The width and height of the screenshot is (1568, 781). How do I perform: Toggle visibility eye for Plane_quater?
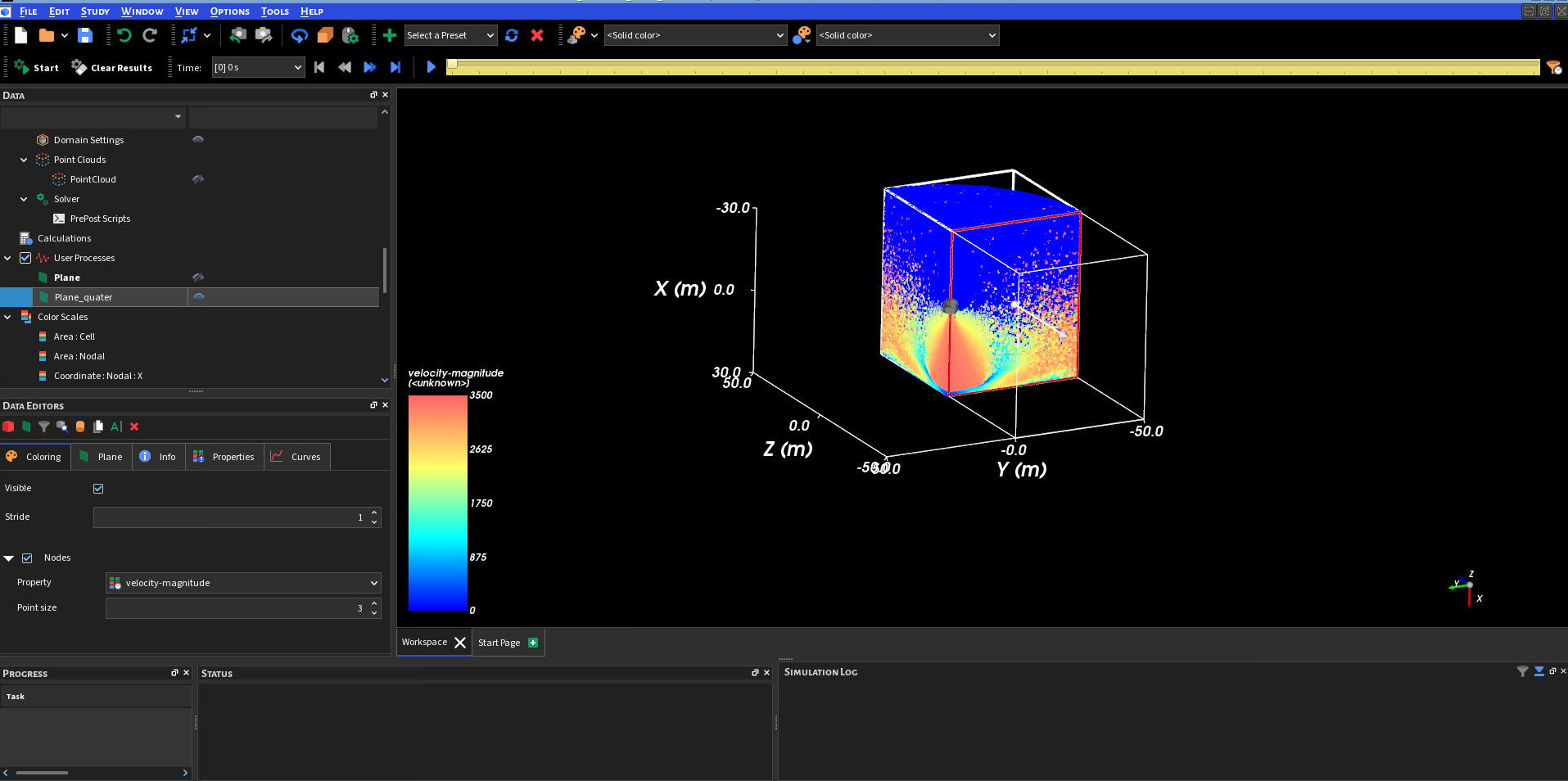[x=198, y=297]
